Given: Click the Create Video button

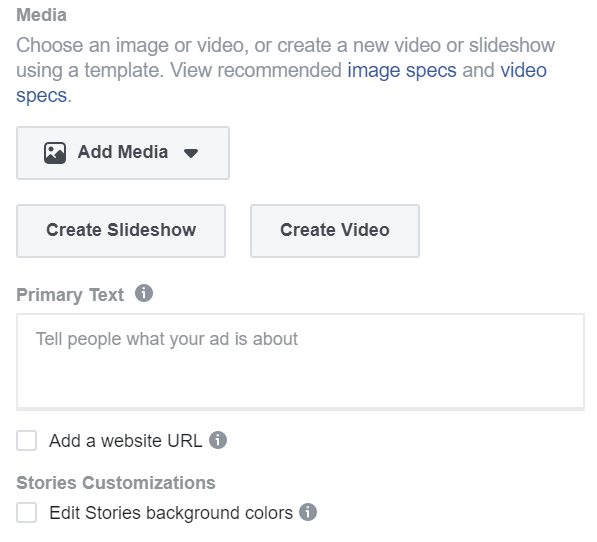Looking at the screenshot, I should coord(335,231).
